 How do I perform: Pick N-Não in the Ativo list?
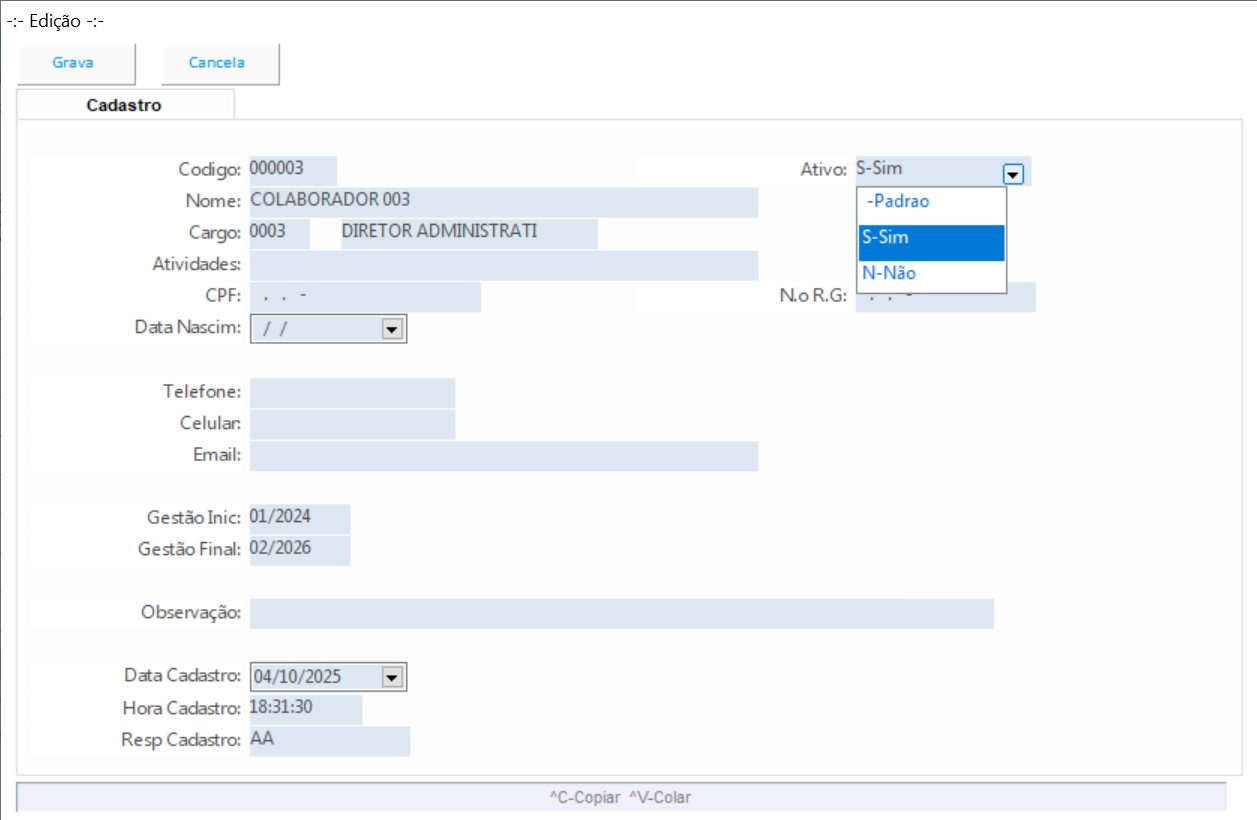[930, 274]
